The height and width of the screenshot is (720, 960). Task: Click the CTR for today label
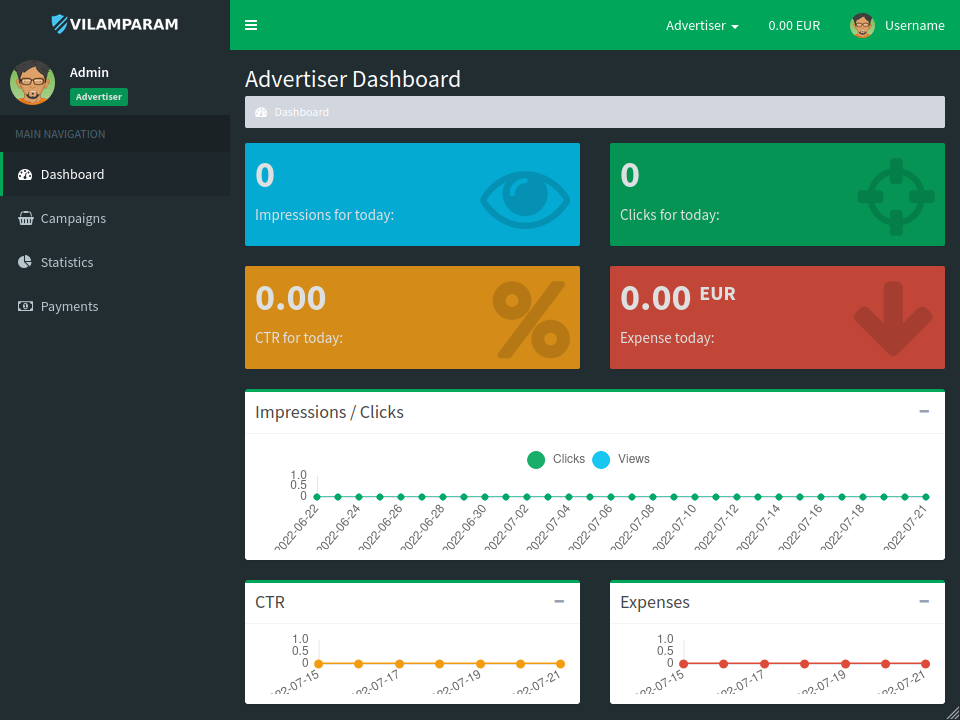click(299, 338)
